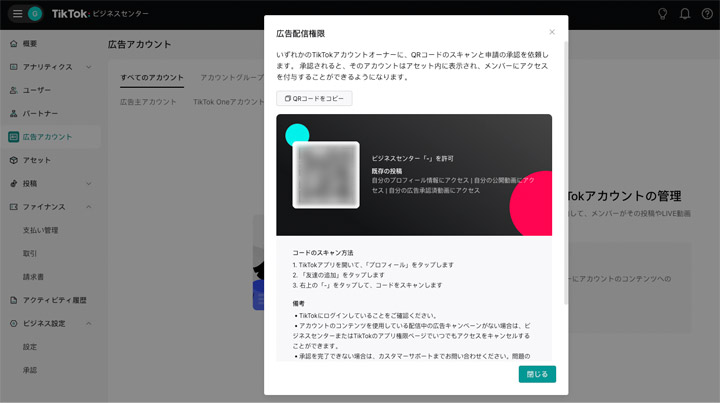This screenshot has height=403, width=720.
Task: Open the hamburger menu icon
Action: [17, 14]
